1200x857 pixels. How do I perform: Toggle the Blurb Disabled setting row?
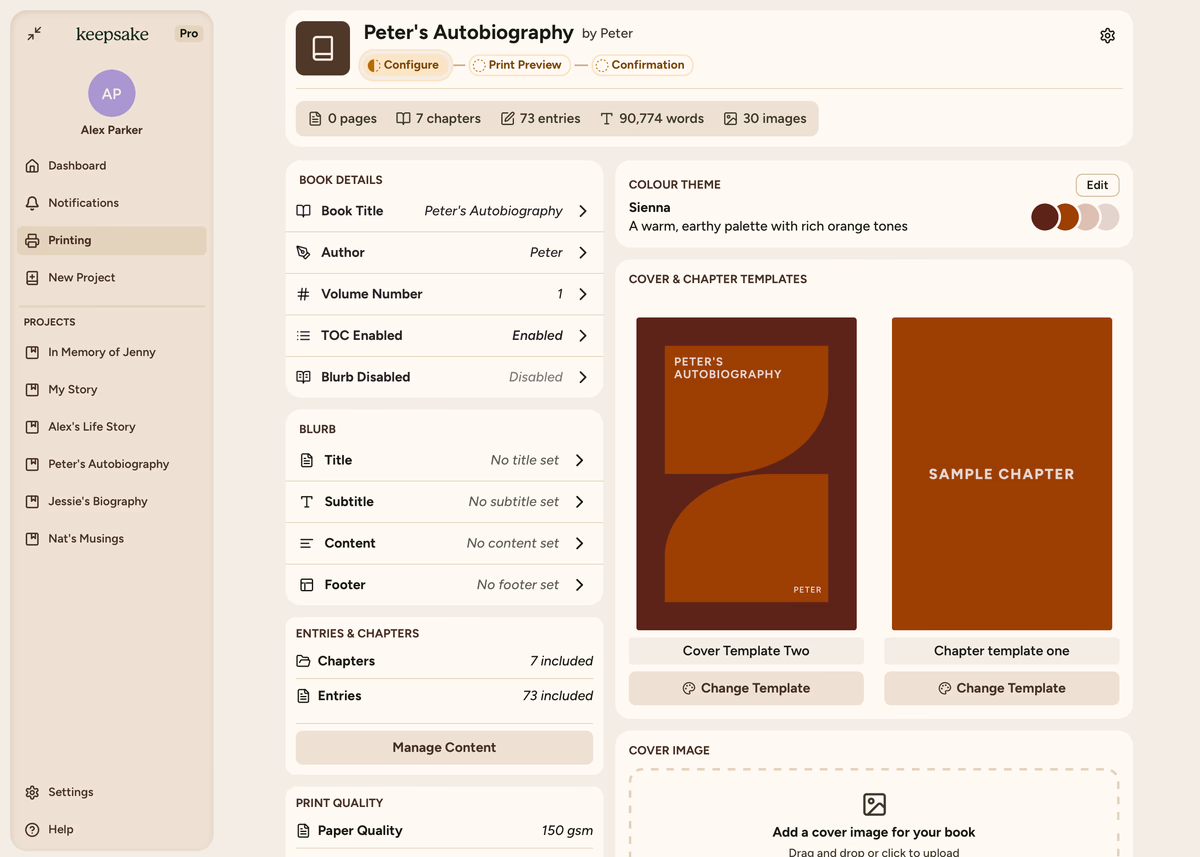click(x=444, y=377)
